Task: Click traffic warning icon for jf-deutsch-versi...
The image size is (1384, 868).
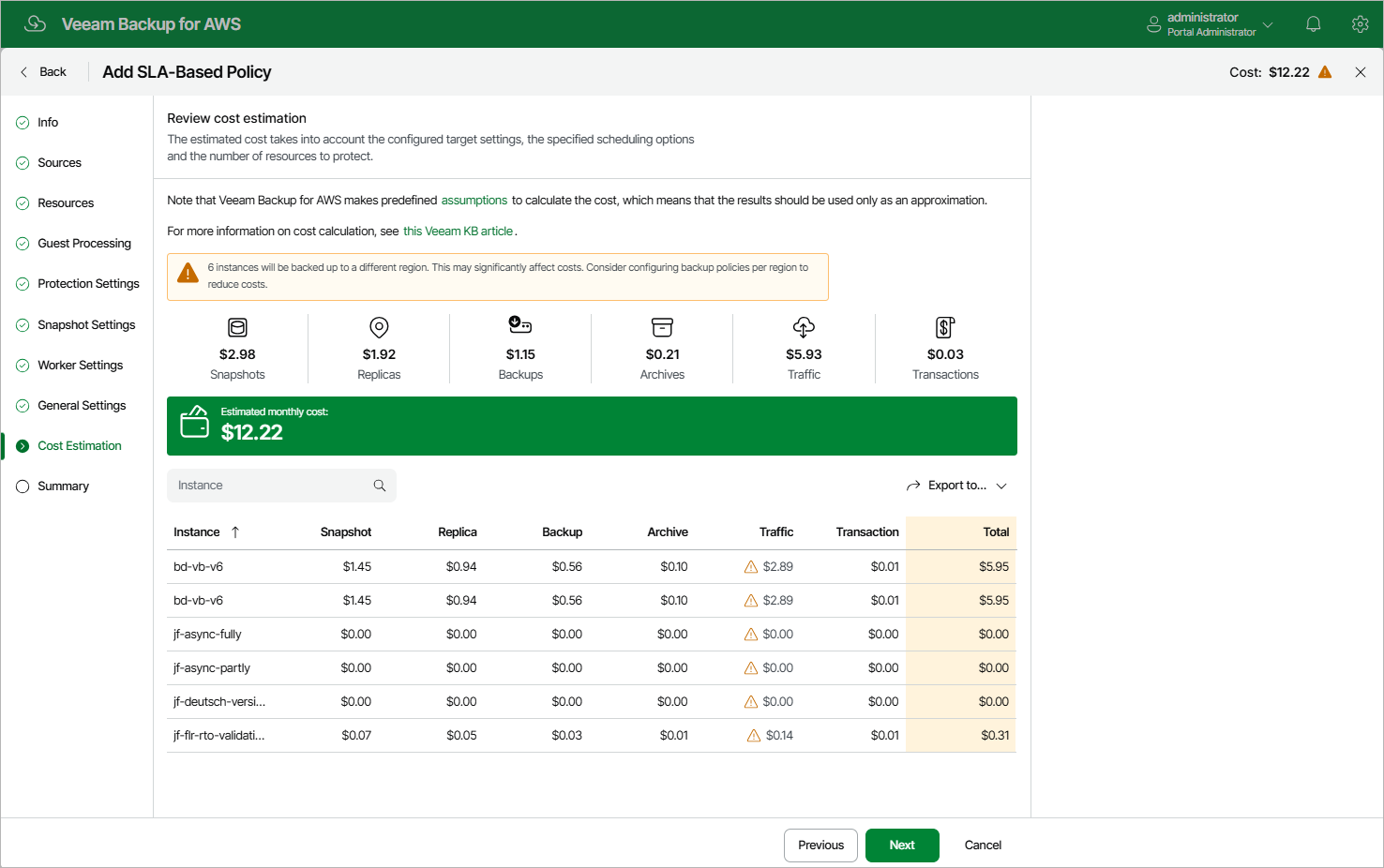Action: click(x=751, y=702)
